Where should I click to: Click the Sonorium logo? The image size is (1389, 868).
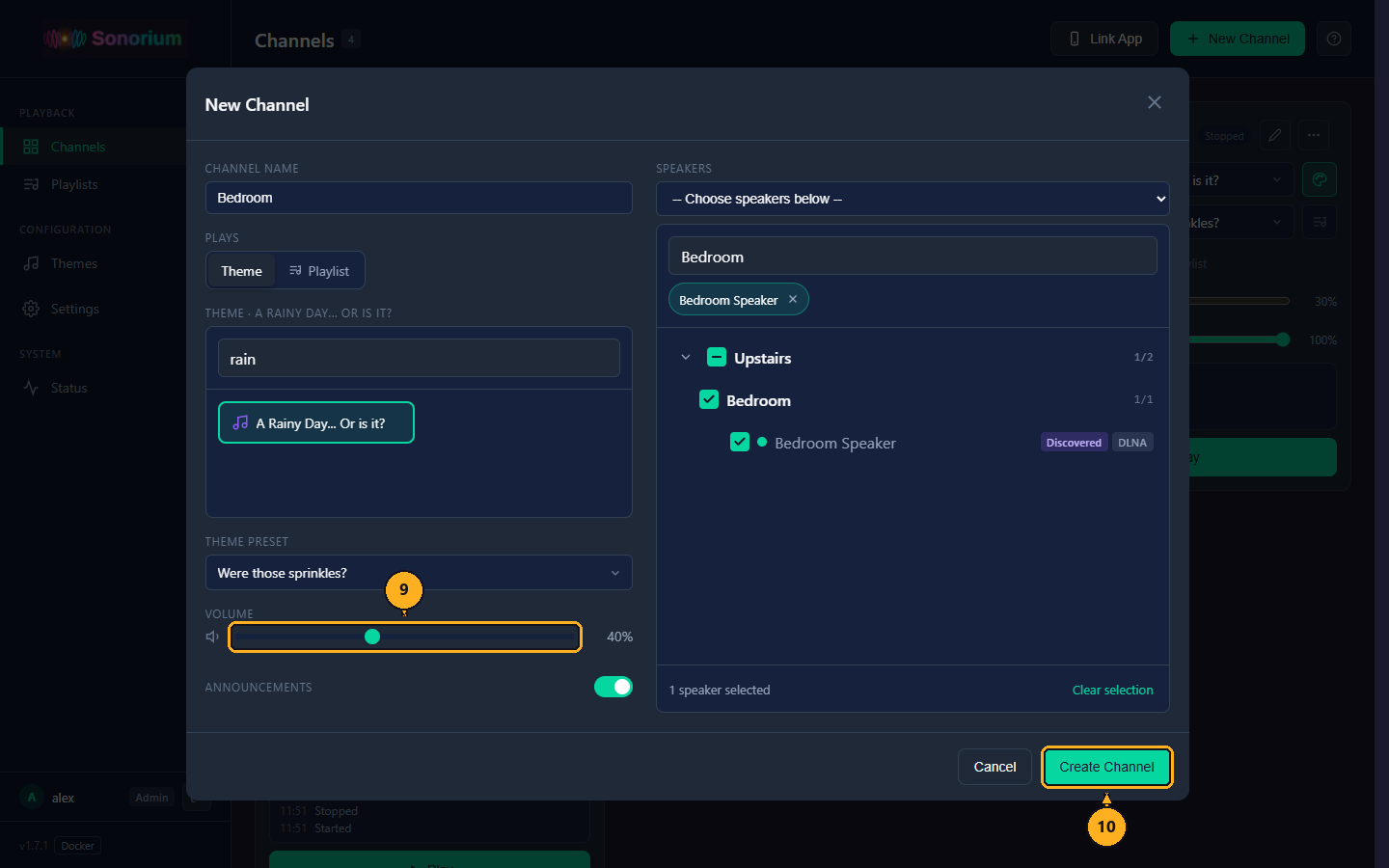coord(114,39)
